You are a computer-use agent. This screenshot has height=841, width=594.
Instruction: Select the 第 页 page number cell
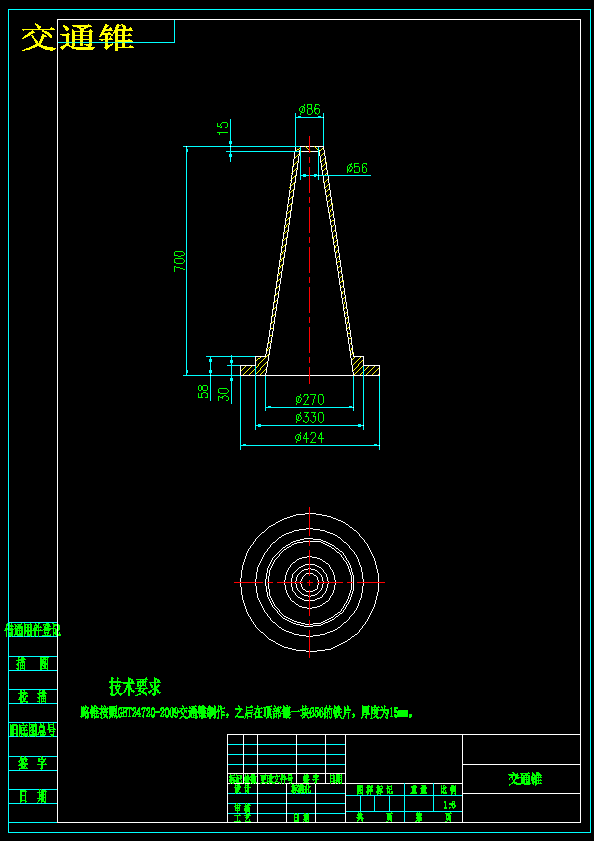click(433, 818)
